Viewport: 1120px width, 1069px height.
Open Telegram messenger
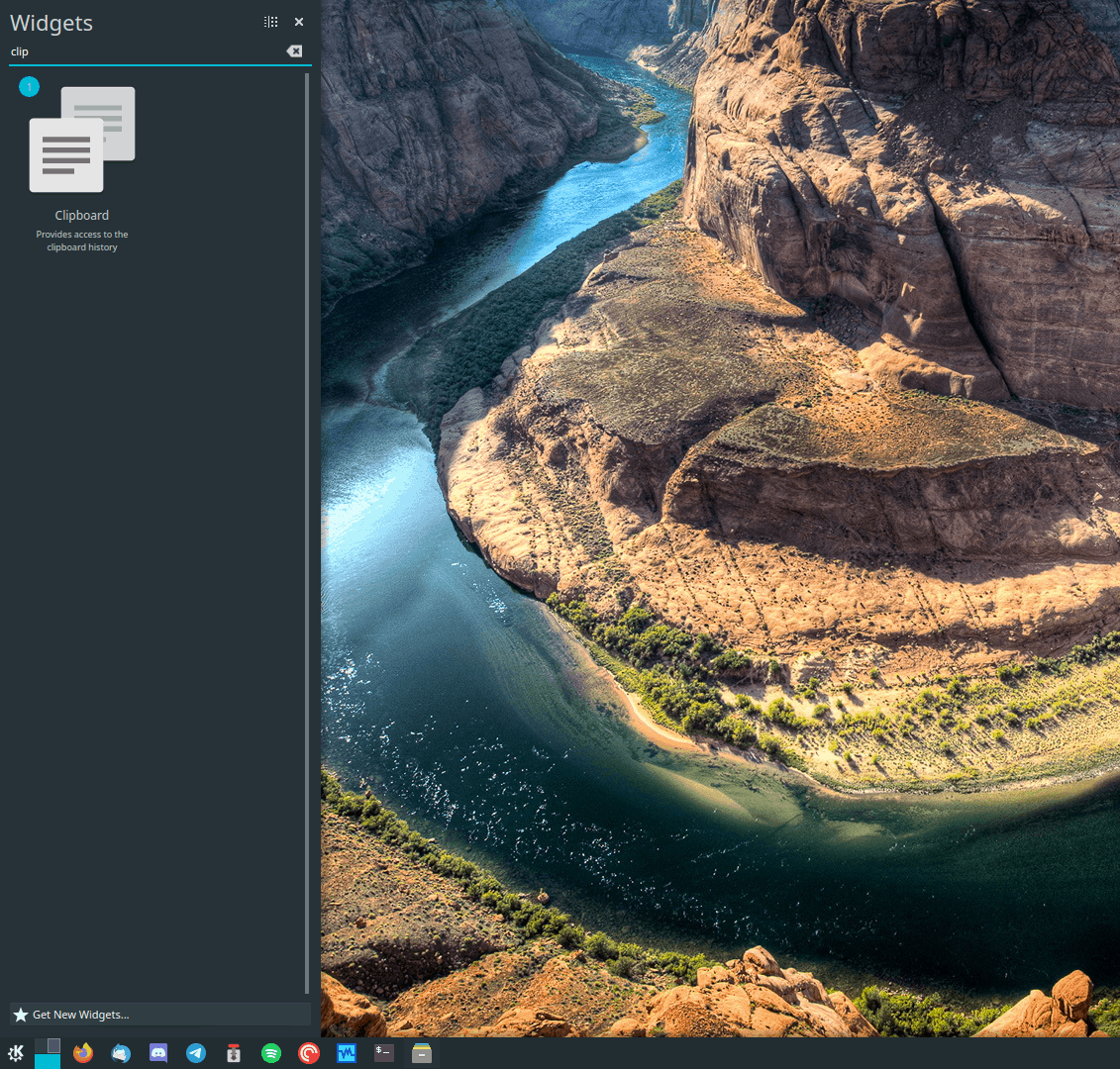tap(196, 1053)
